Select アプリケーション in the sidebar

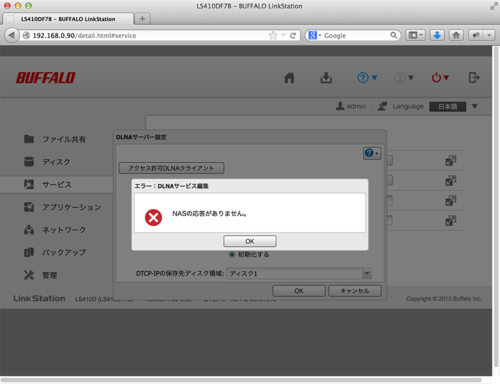point(72,207)
